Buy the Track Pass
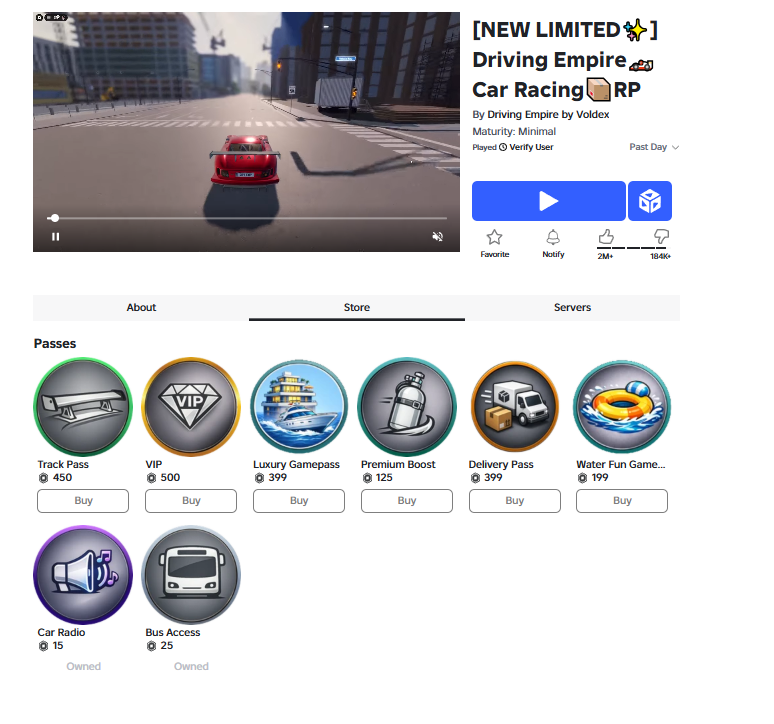 point(83,501)
